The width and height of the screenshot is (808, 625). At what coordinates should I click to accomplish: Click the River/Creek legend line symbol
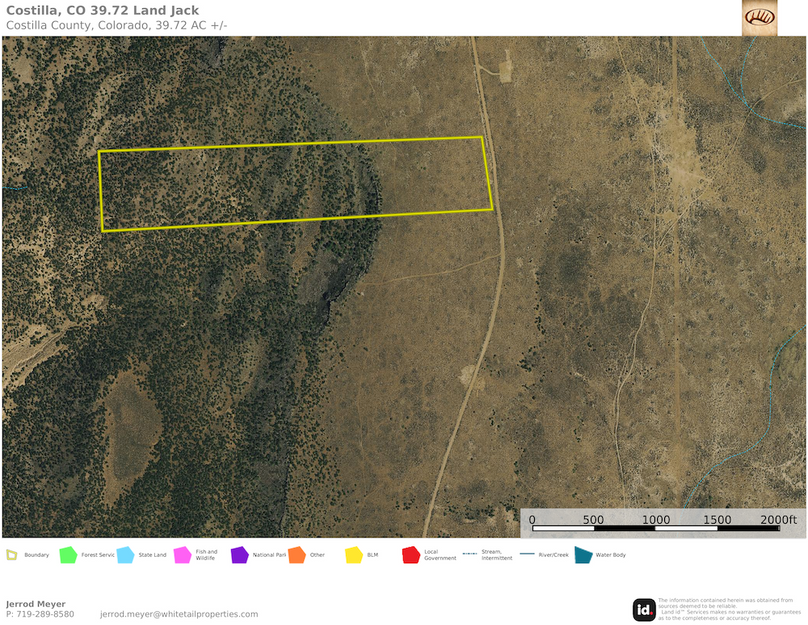[528, 552]
